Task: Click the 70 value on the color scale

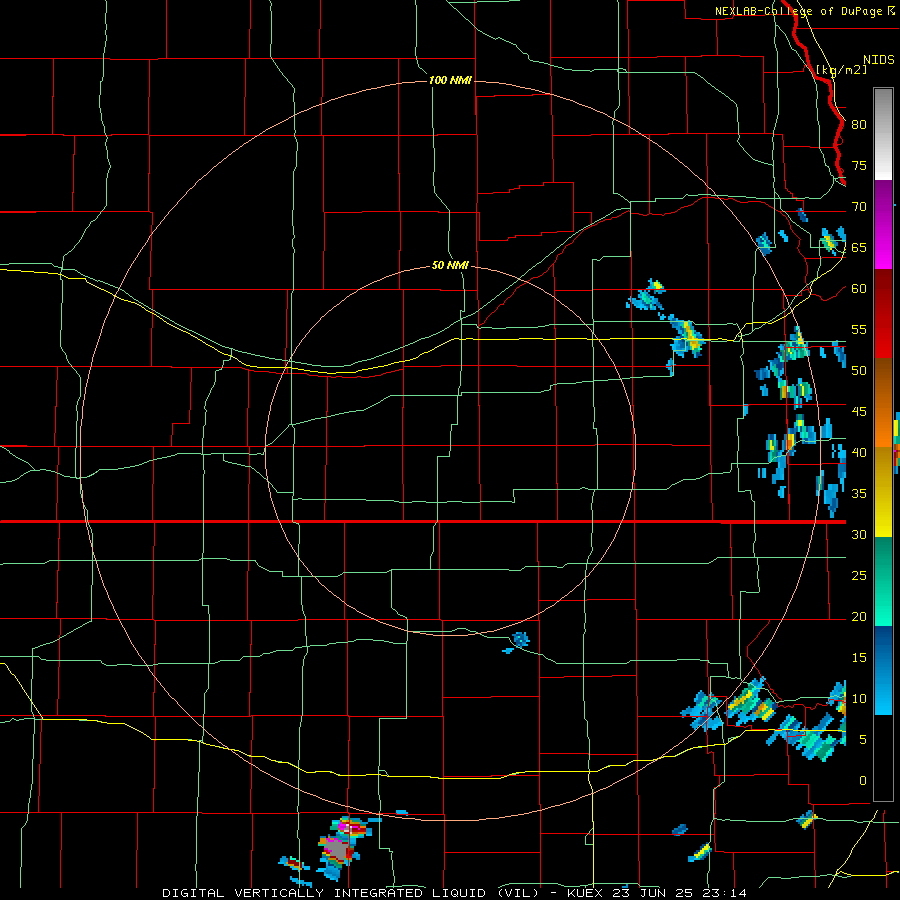Action: [x=859, y=207]
